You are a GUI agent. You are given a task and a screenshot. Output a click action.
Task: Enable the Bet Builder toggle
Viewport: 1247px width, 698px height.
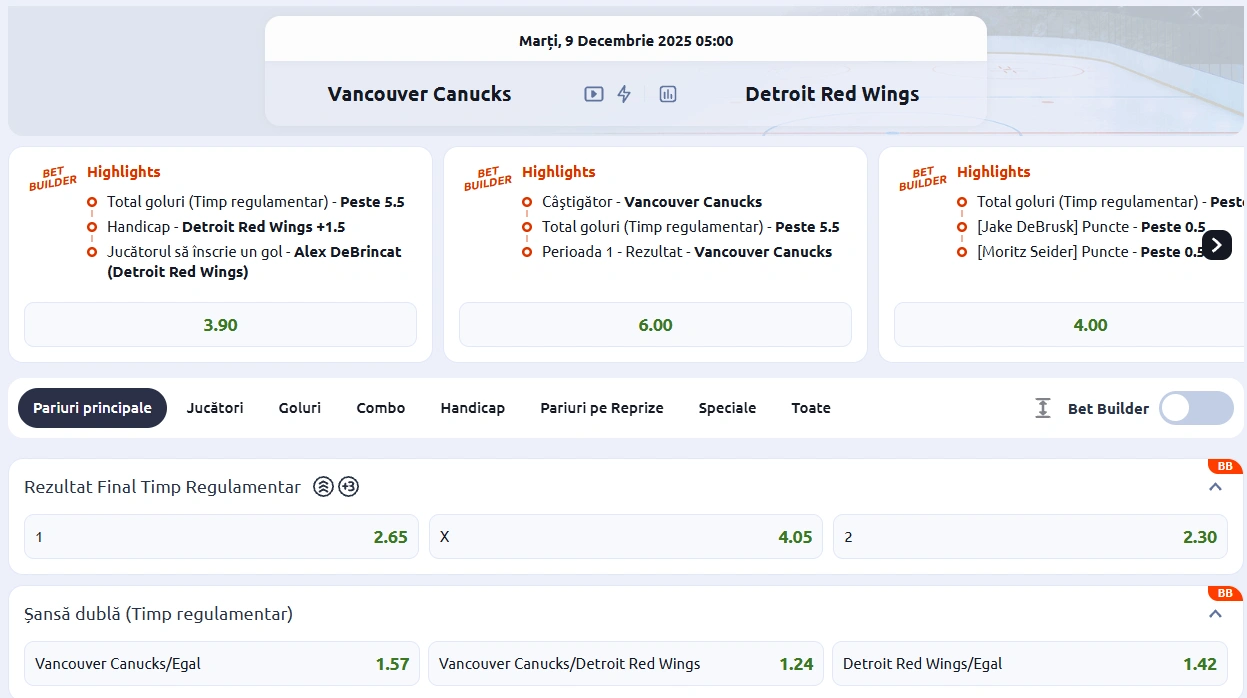click(x=1196, y=408)
